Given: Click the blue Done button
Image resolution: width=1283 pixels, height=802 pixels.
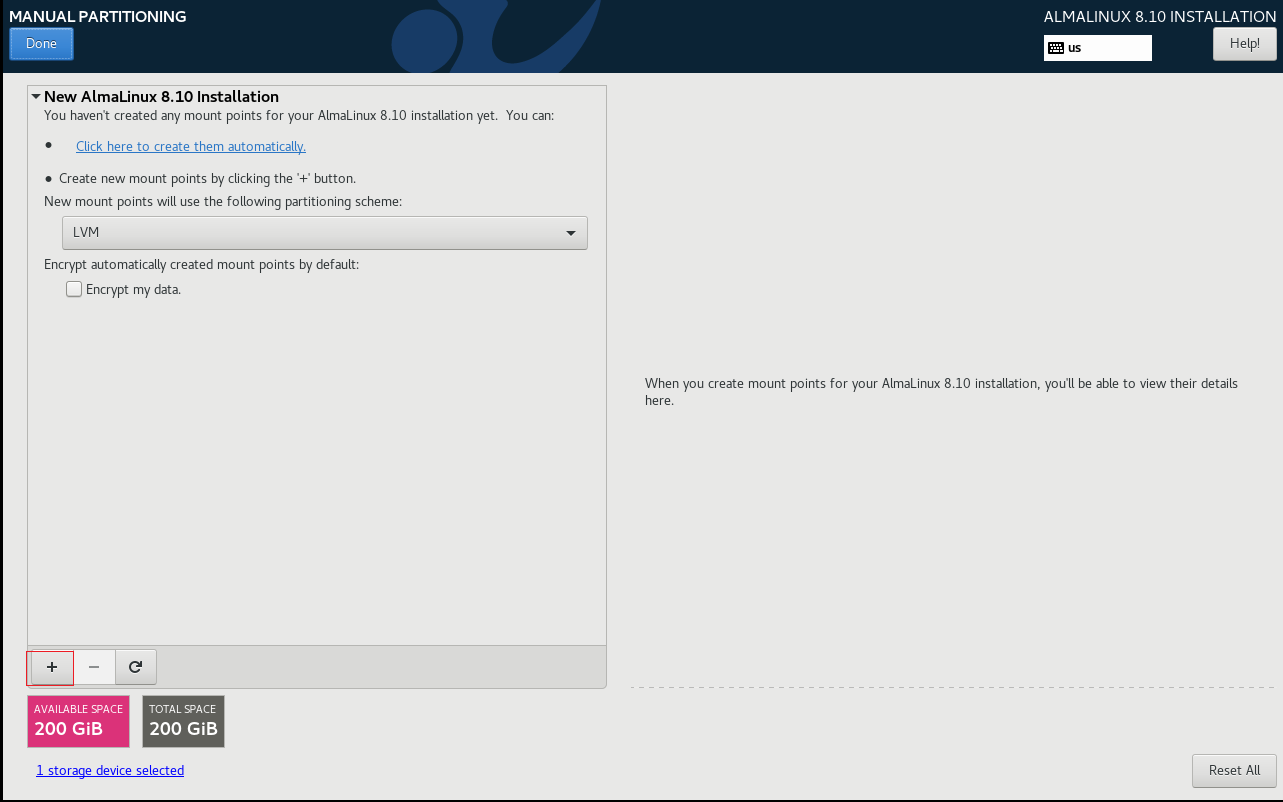Looking at the screenshot, I should [41, 44].
